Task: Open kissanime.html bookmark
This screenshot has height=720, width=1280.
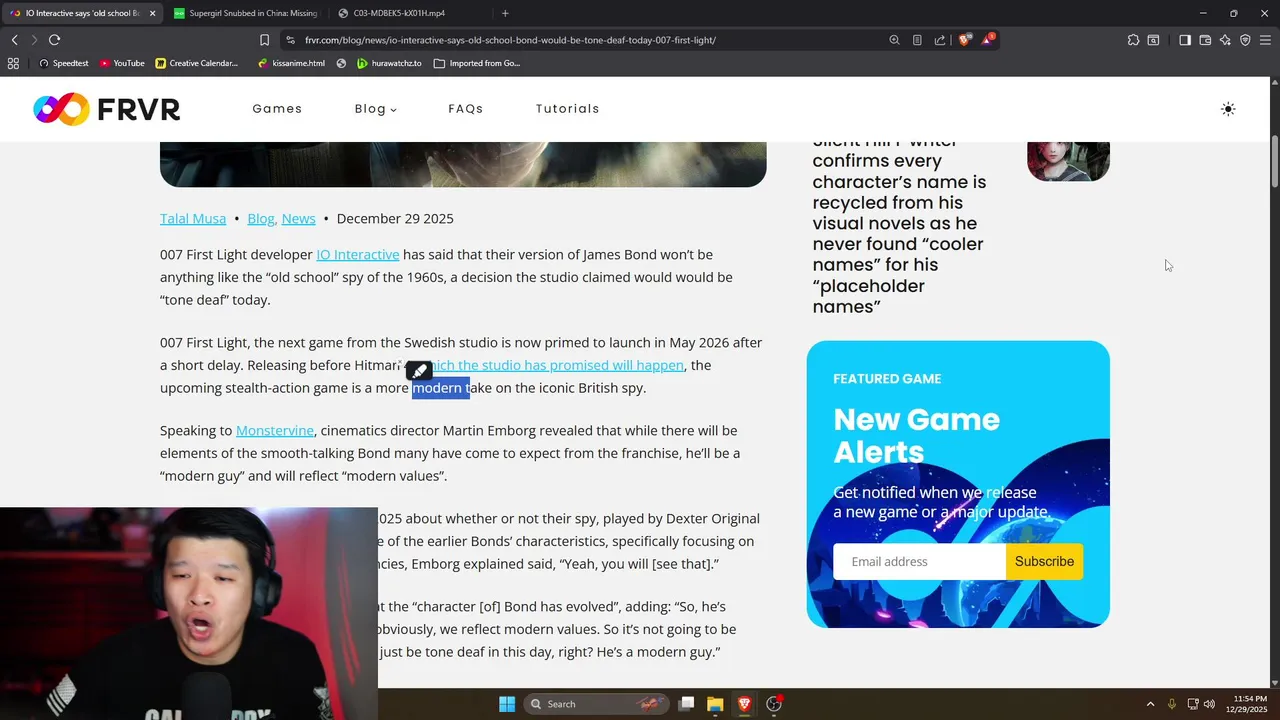Action: 291,63
